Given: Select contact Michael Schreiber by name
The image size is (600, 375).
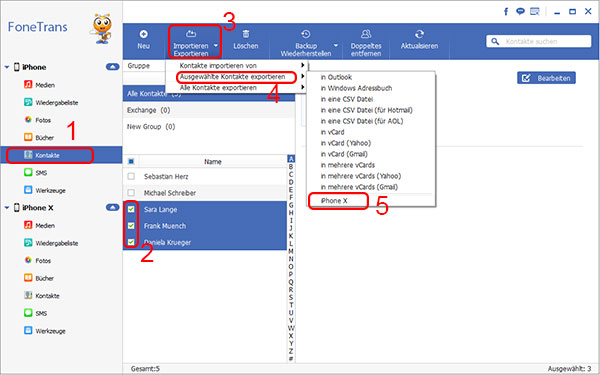Looking at the screenshot, I should [x=170, y=193].
